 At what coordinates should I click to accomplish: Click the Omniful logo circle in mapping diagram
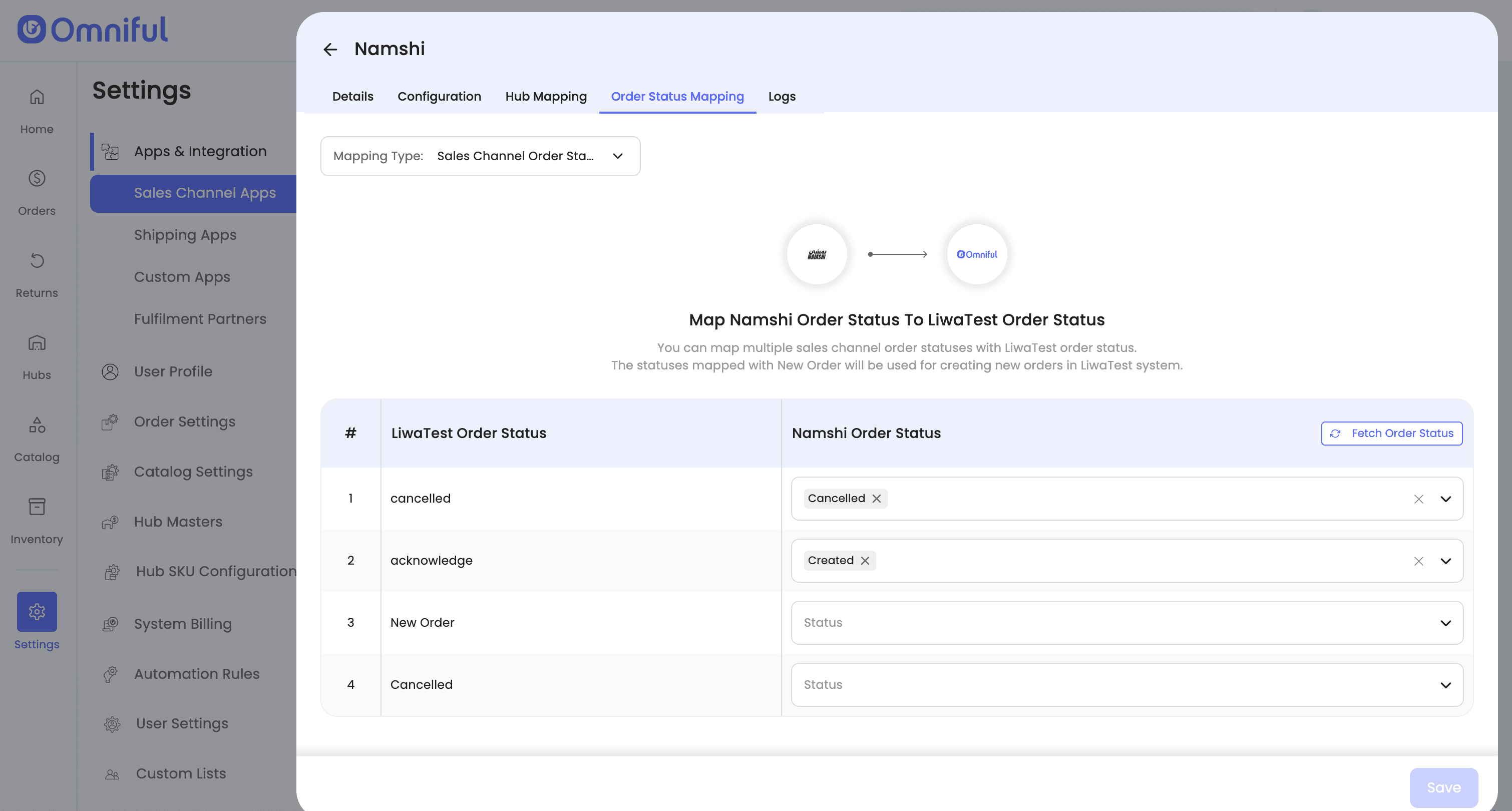point(977,254)
